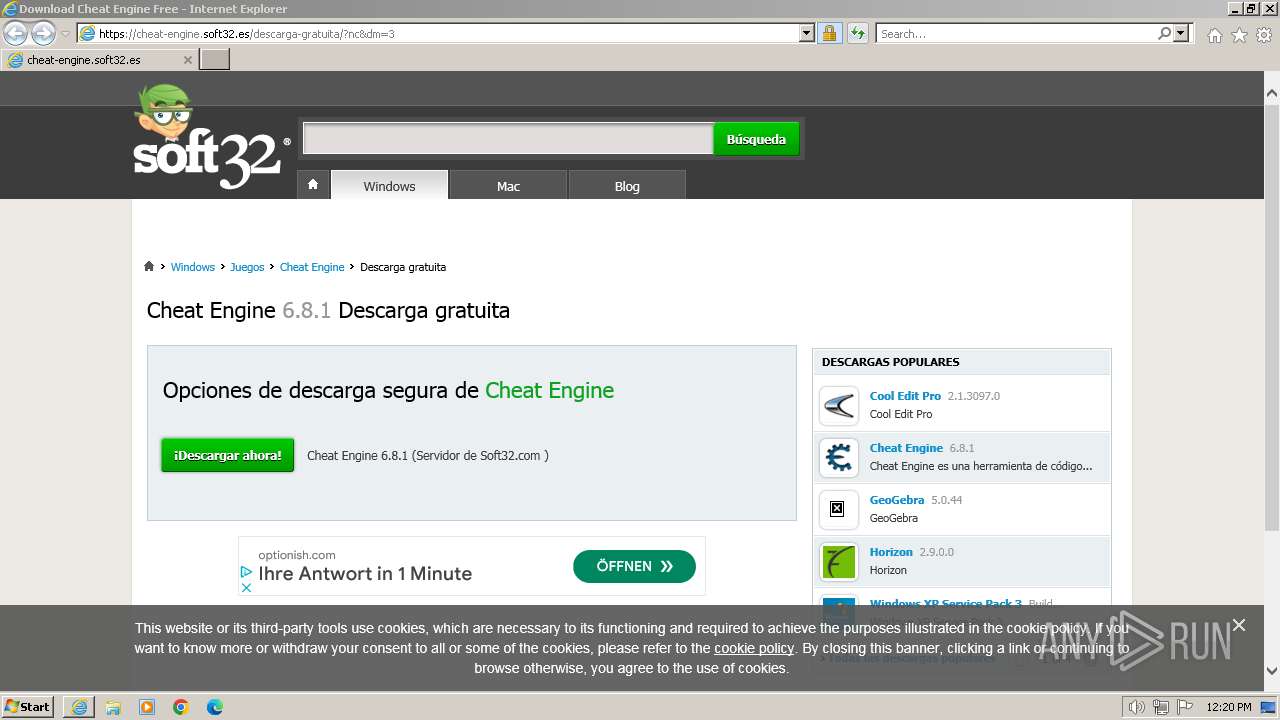Dismiss the cookie banner with X
The width and height of the screenshot is (1280, 720).
(1239, 625)
